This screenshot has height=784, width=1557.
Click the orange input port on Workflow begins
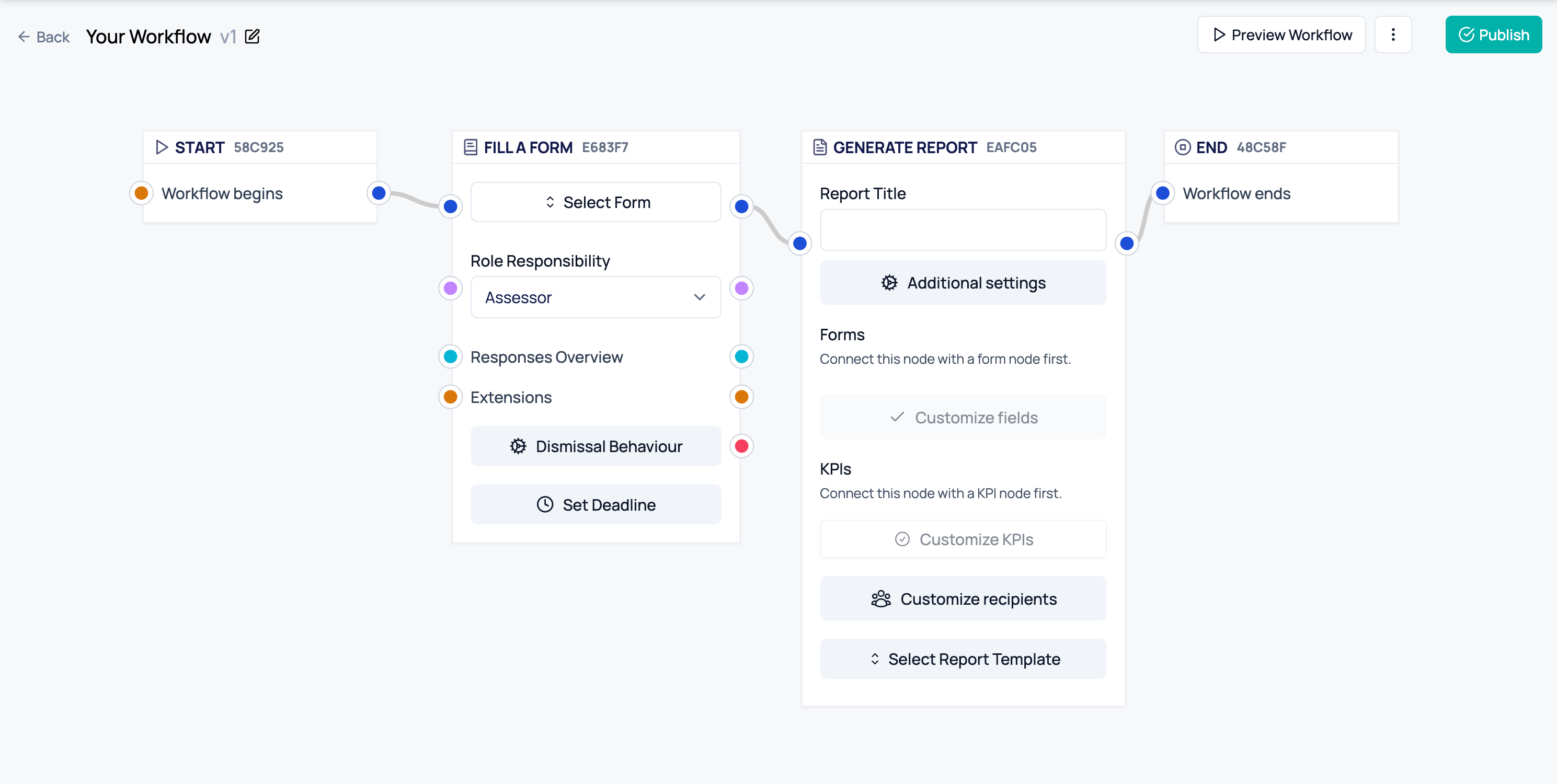tap(142, 193)
